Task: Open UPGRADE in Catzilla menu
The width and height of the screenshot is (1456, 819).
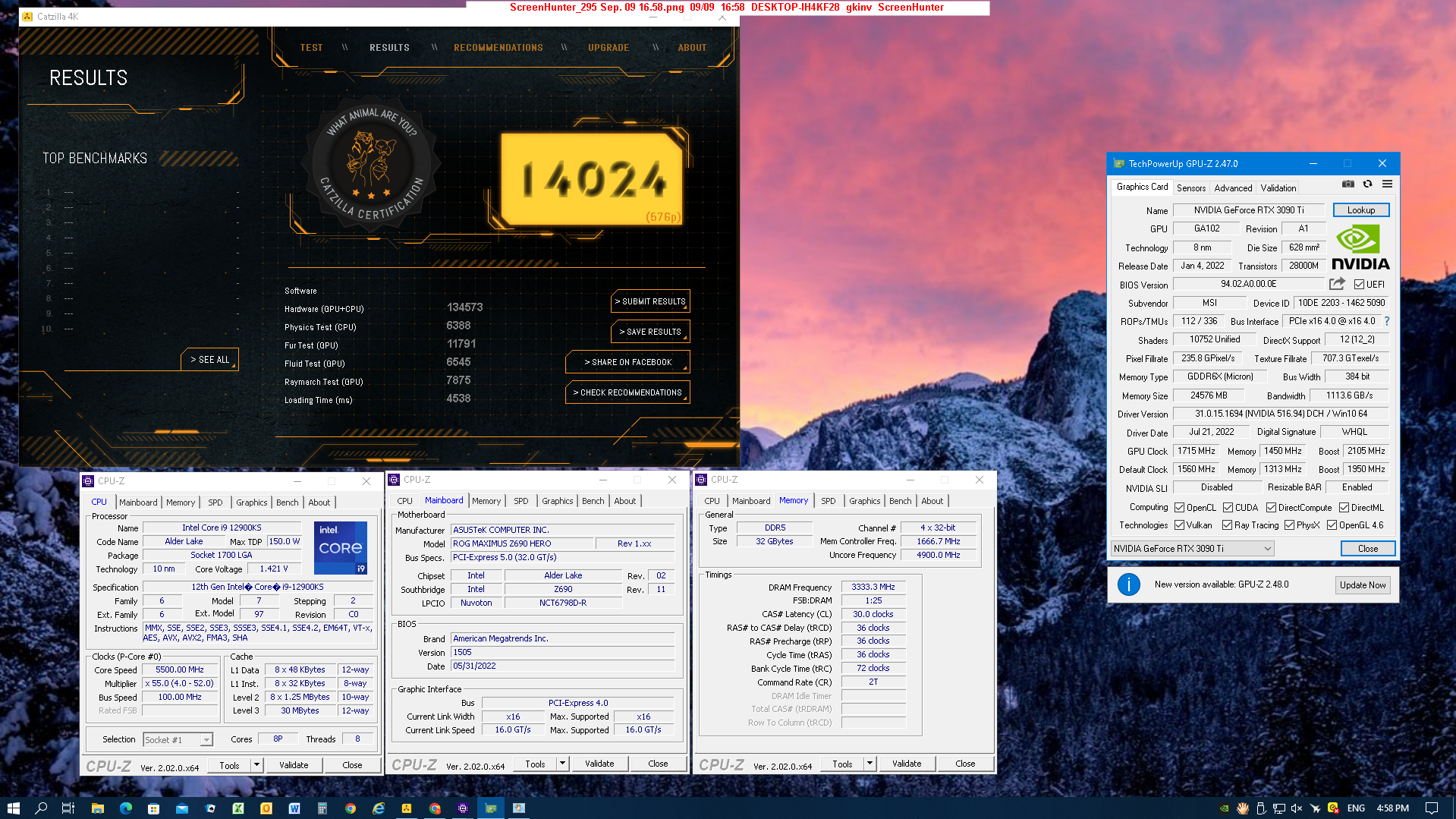Action: pos(609,48)
